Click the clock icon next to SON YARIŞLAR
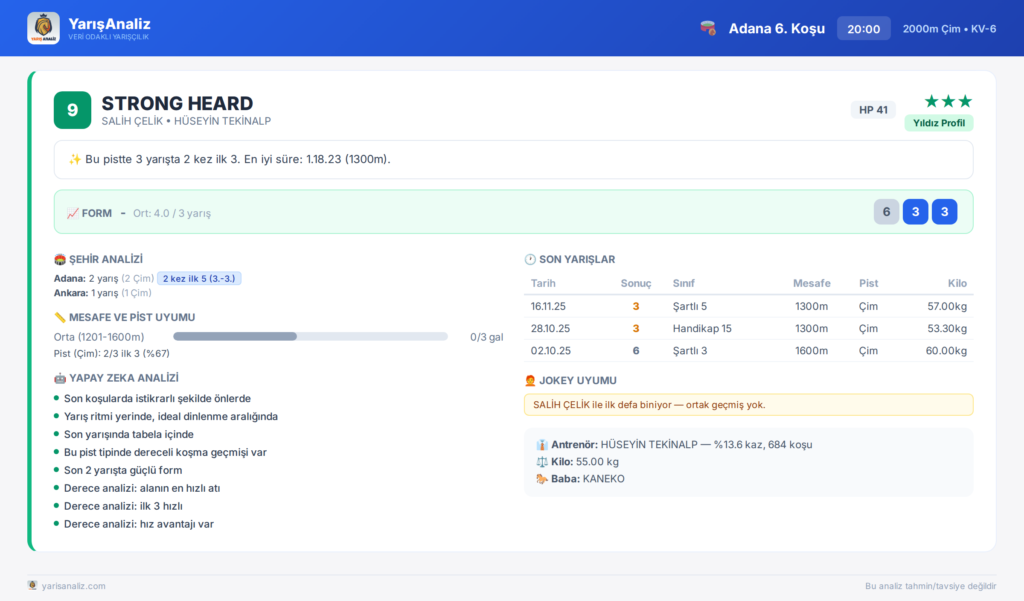 (x=530, y=259)
